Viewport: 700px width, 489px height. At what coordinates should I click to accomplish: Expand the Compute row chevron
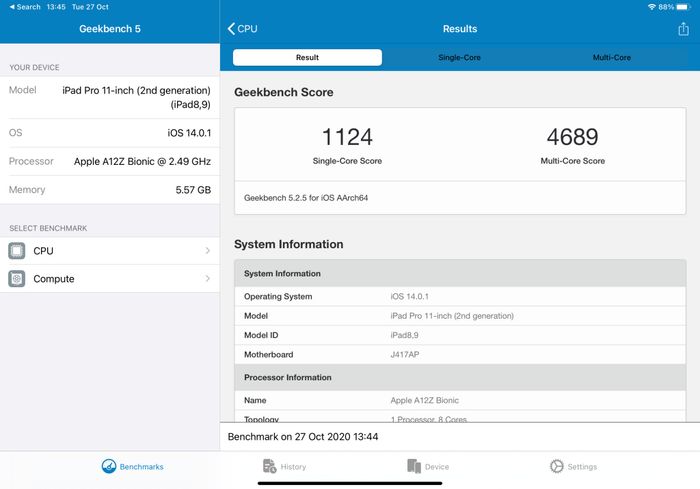tap(208, 279)
